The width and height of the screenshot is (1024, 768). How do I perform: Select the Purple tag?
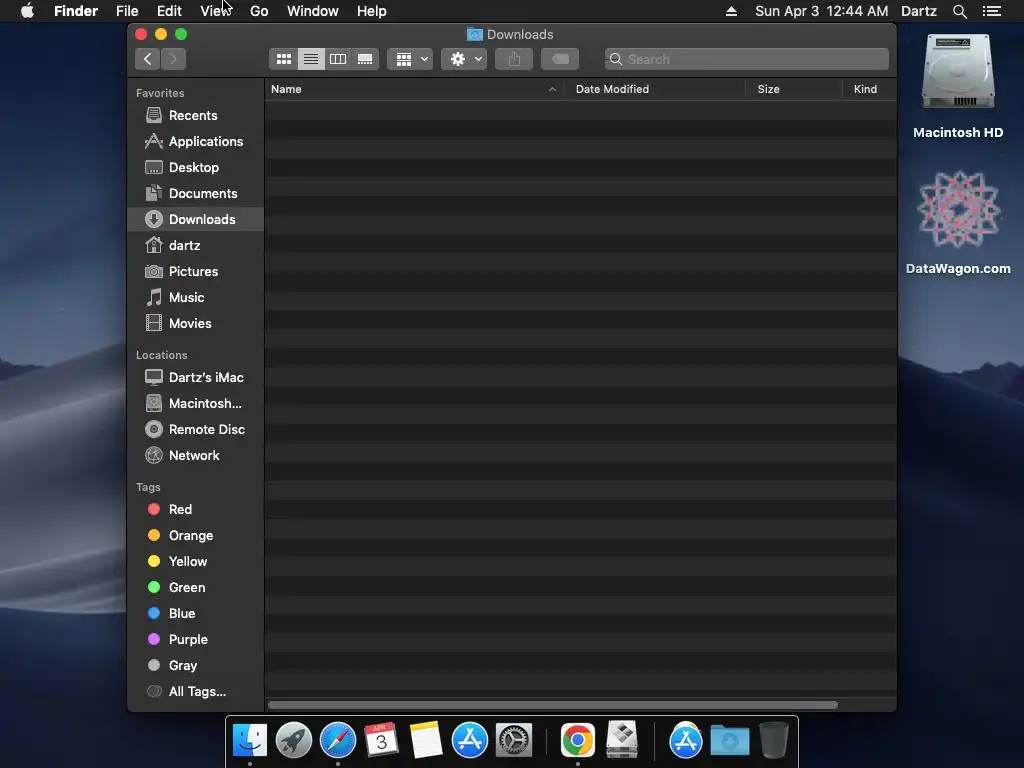coord(195,640)
